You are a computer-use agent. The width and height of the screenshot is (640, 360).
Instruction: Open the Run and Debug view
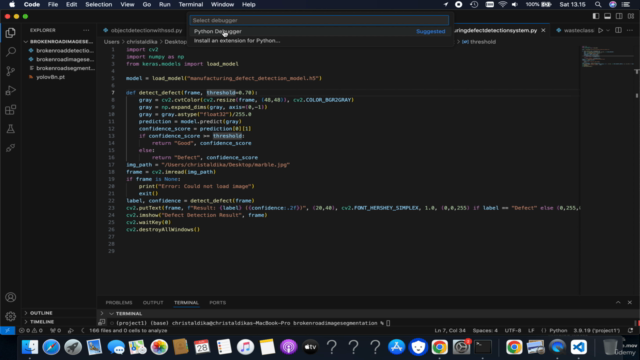coord(11,90)
